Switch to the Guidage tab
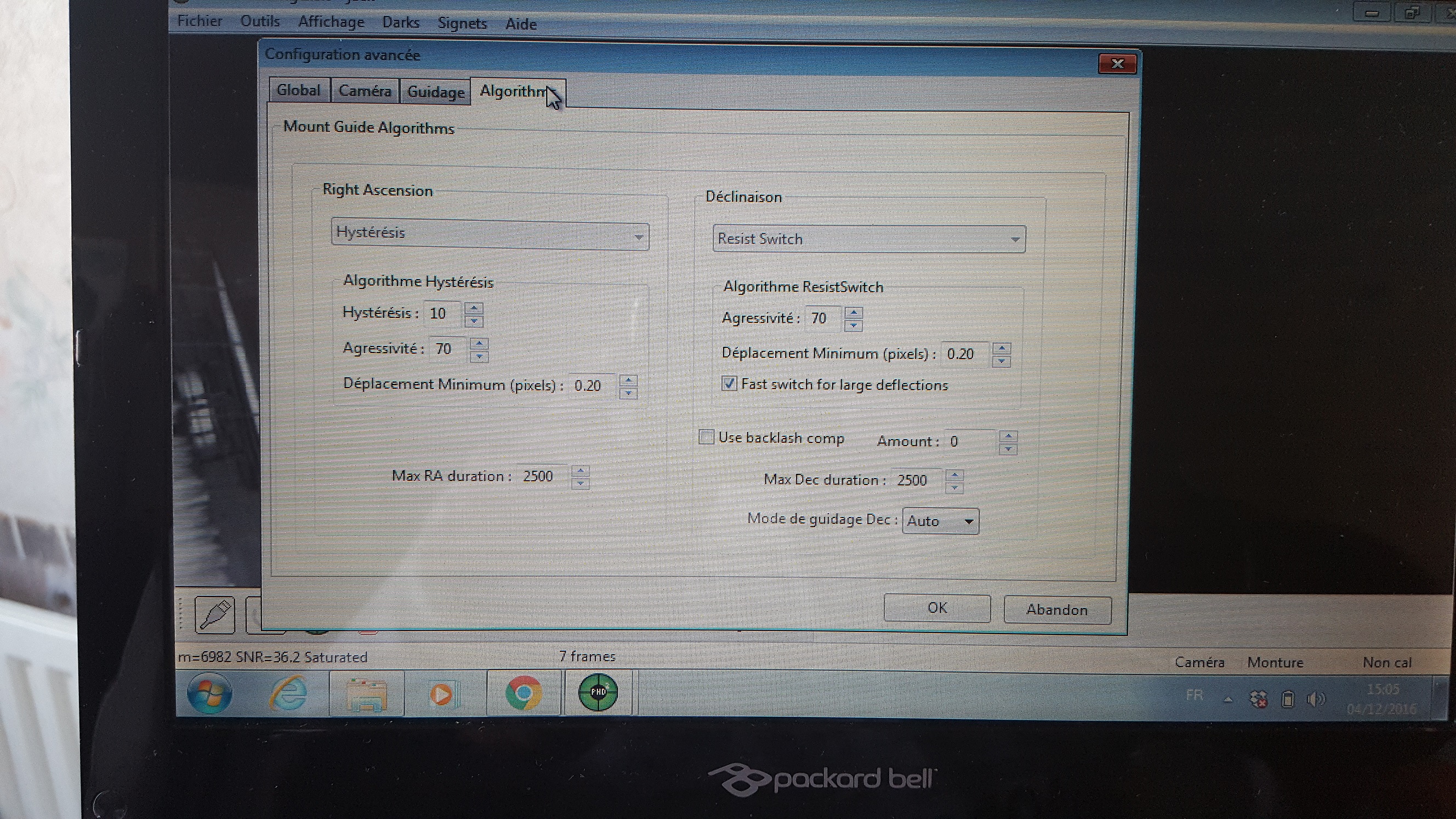Screen dimensions: 1456x819 (x=435, y=92)
